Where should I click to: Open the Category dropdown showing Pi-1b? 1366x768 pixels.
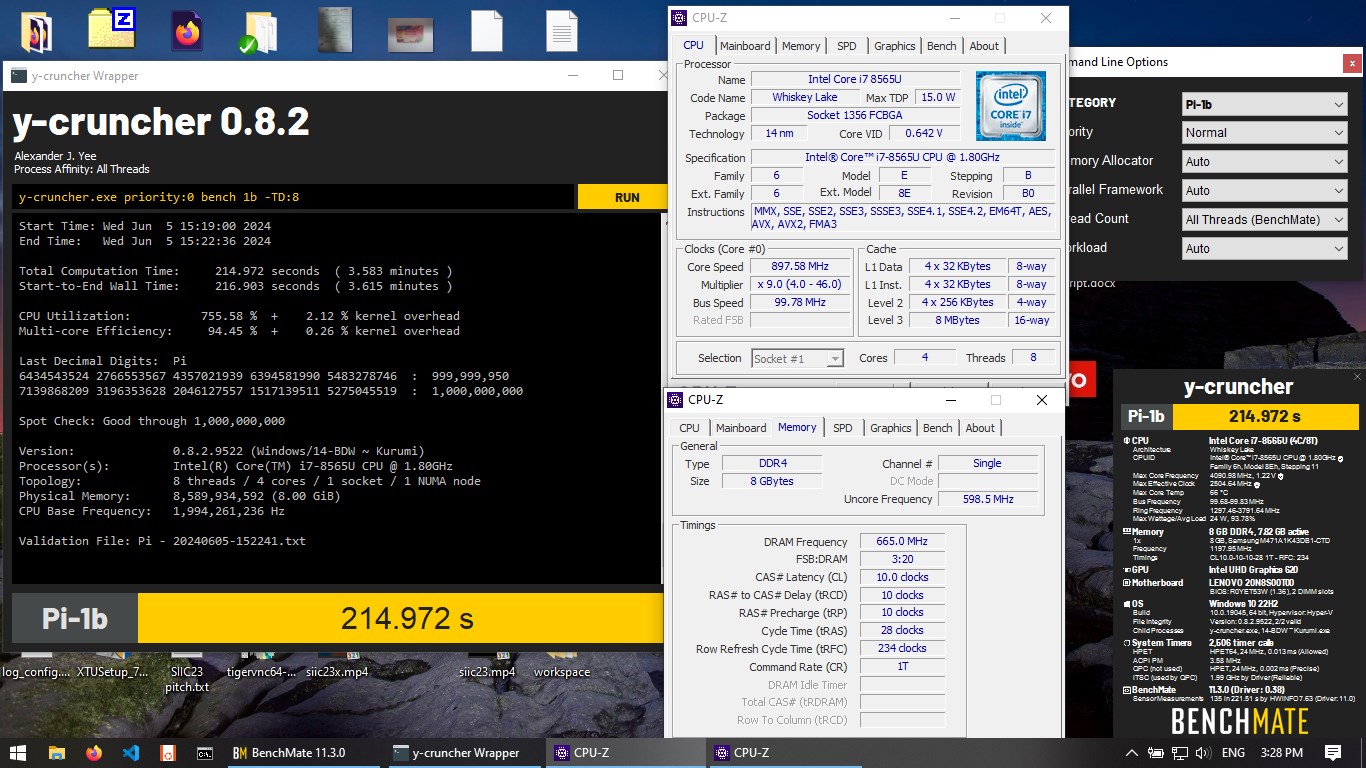click(x=1264, y=104)
